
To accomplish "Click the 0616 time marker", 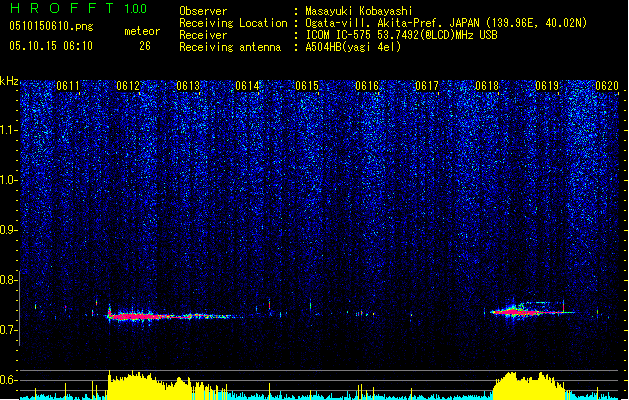I will tap(367, 86).
